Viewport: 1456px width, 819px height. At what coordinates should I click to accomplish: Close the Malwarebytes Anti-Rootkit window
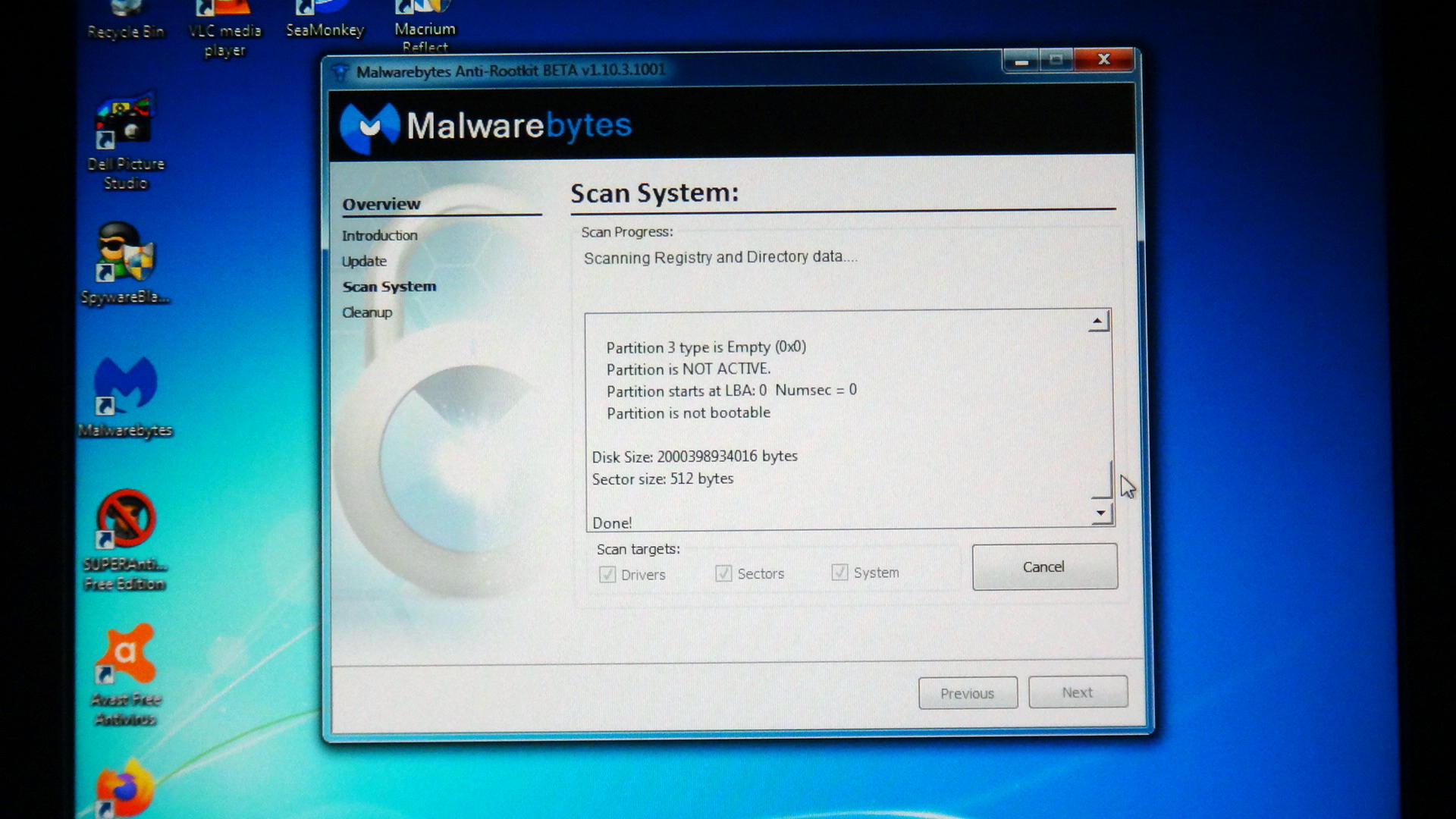[1105, 59]
